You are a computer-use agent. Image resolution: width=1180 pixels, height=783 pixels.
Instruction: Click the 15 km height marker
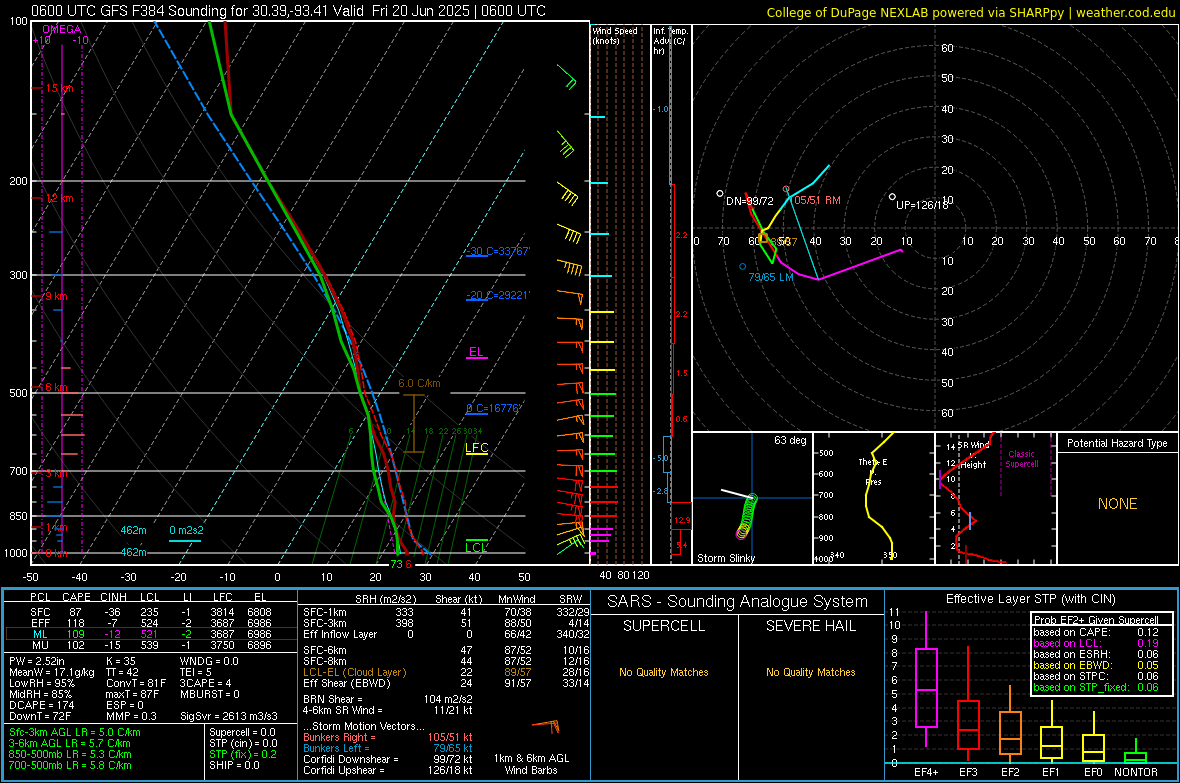[59, 88]
